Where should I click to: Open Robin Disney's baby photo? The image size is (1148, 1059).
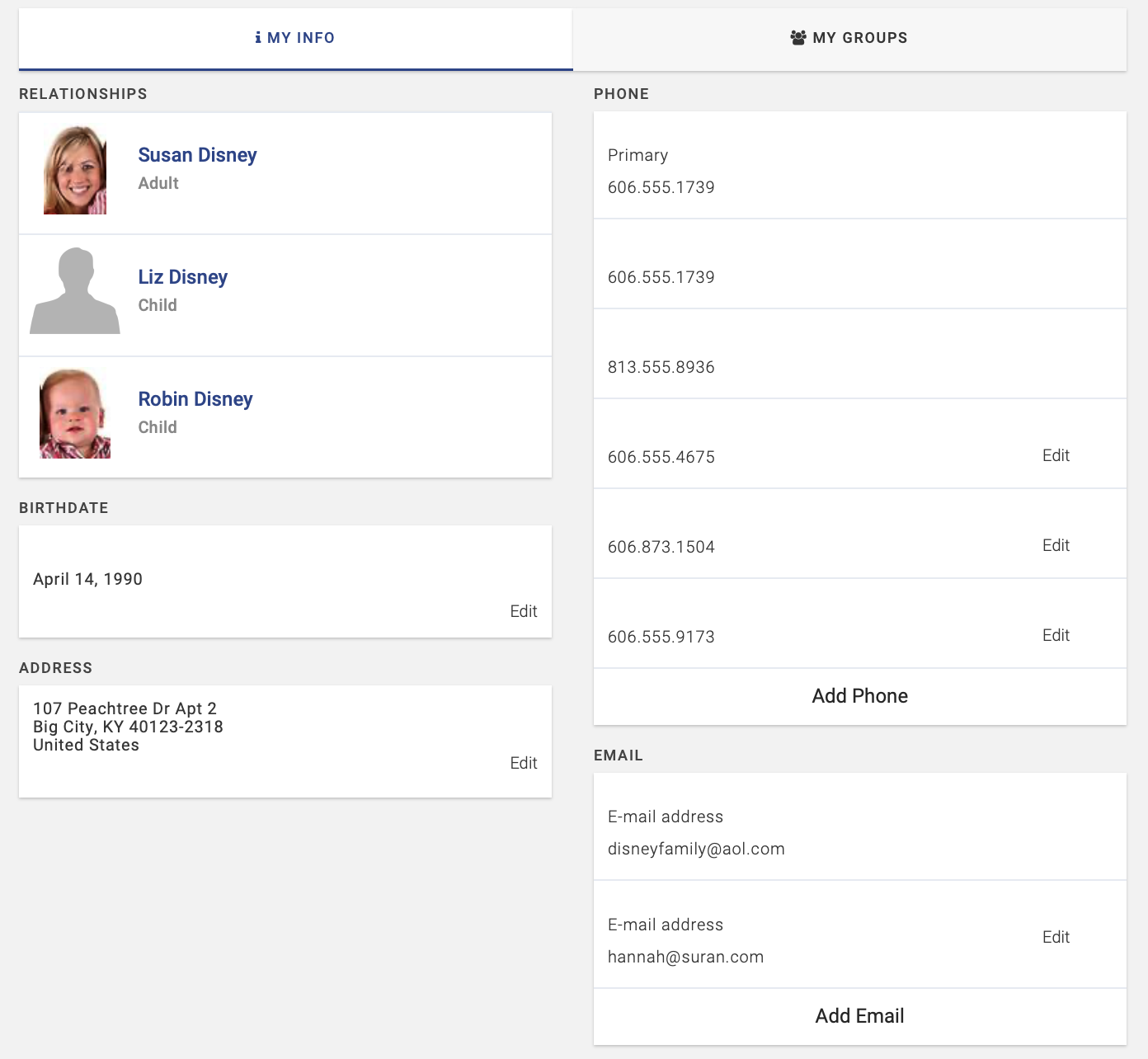tap(75, 413)
